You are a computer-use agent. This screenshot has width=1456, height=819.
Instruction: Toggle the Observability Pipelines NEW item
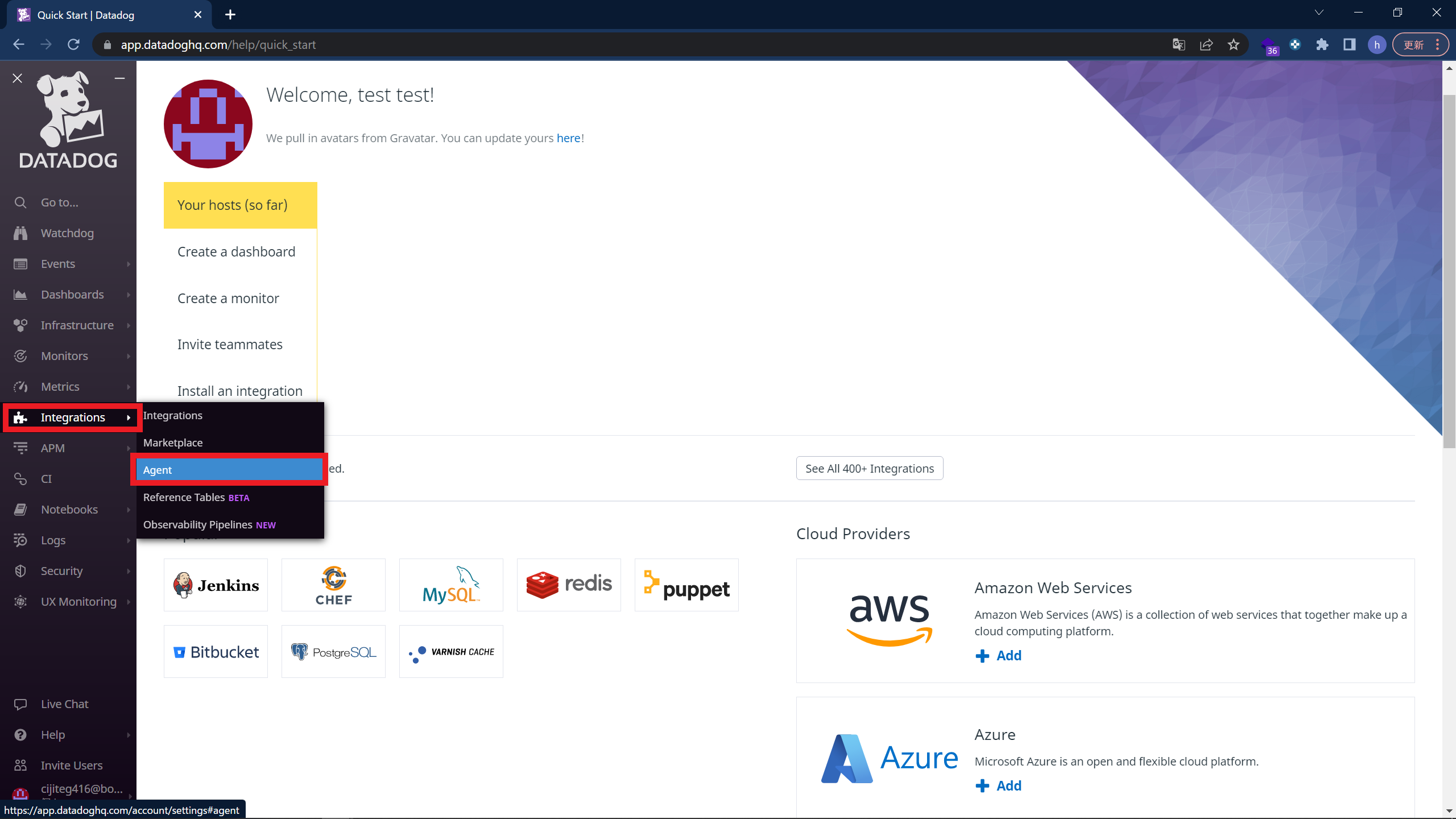pos(209,524)
